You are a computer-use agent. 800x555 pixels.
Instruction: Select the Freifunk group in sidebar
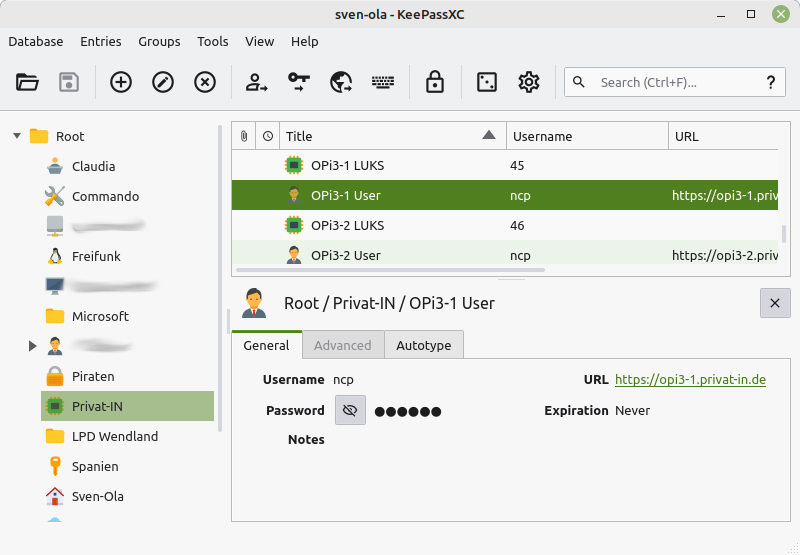pyautogui.click(x=96, y=256)
